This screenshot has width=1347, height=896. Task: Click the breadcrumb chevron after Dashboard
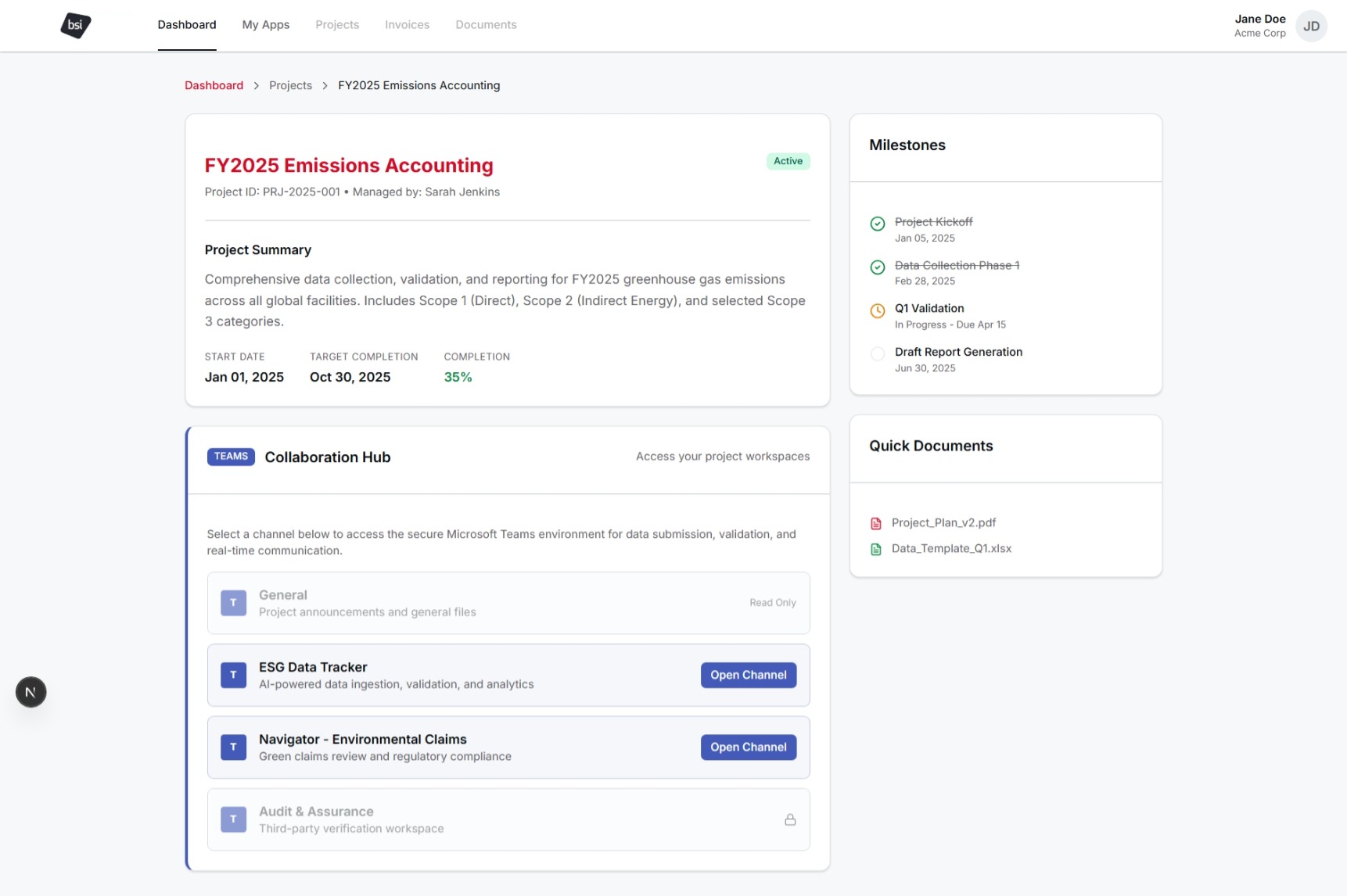(x=256, y=86)
